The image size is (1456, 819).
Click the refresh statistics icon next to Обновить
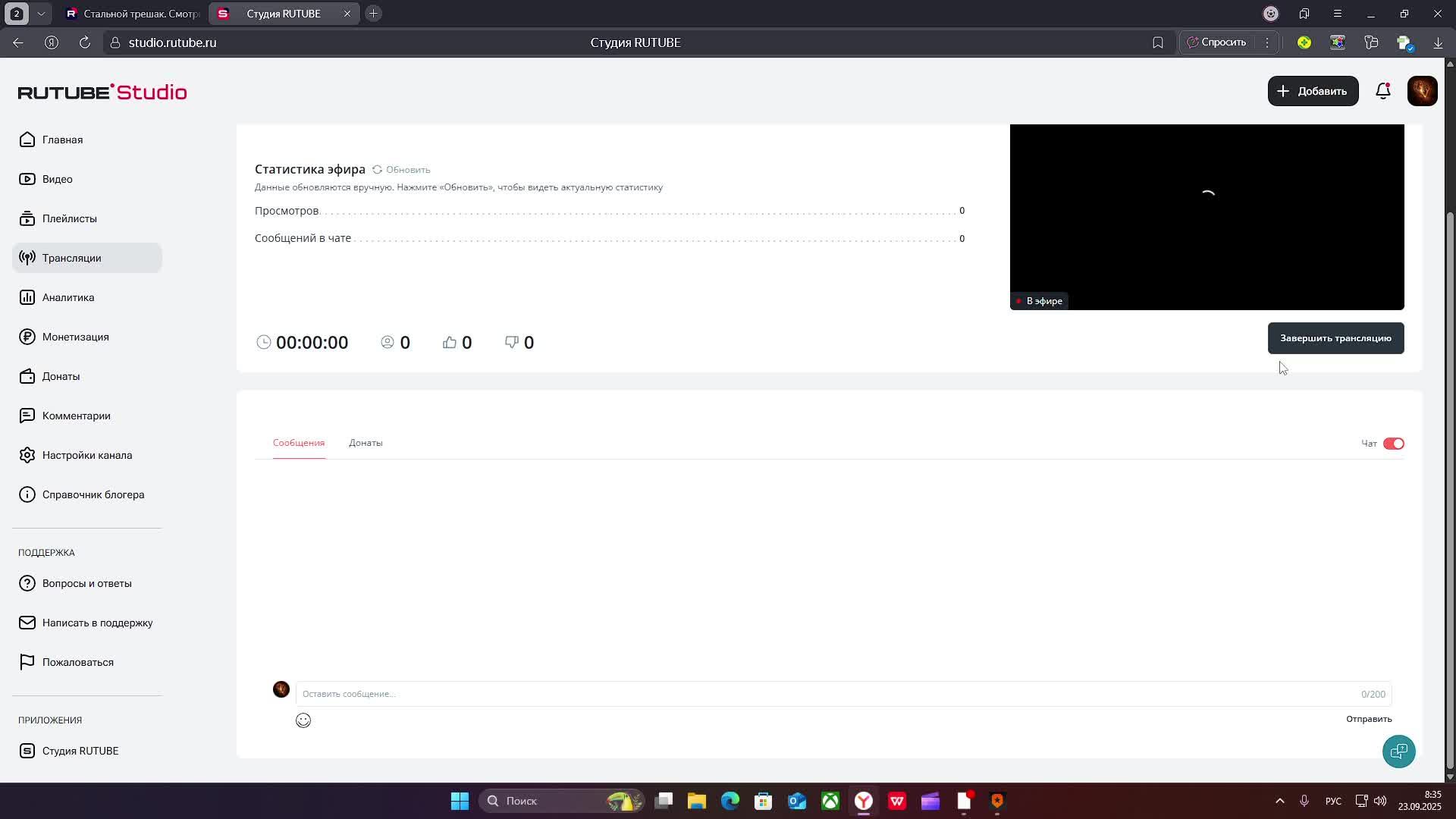click(x=377, y=170)
